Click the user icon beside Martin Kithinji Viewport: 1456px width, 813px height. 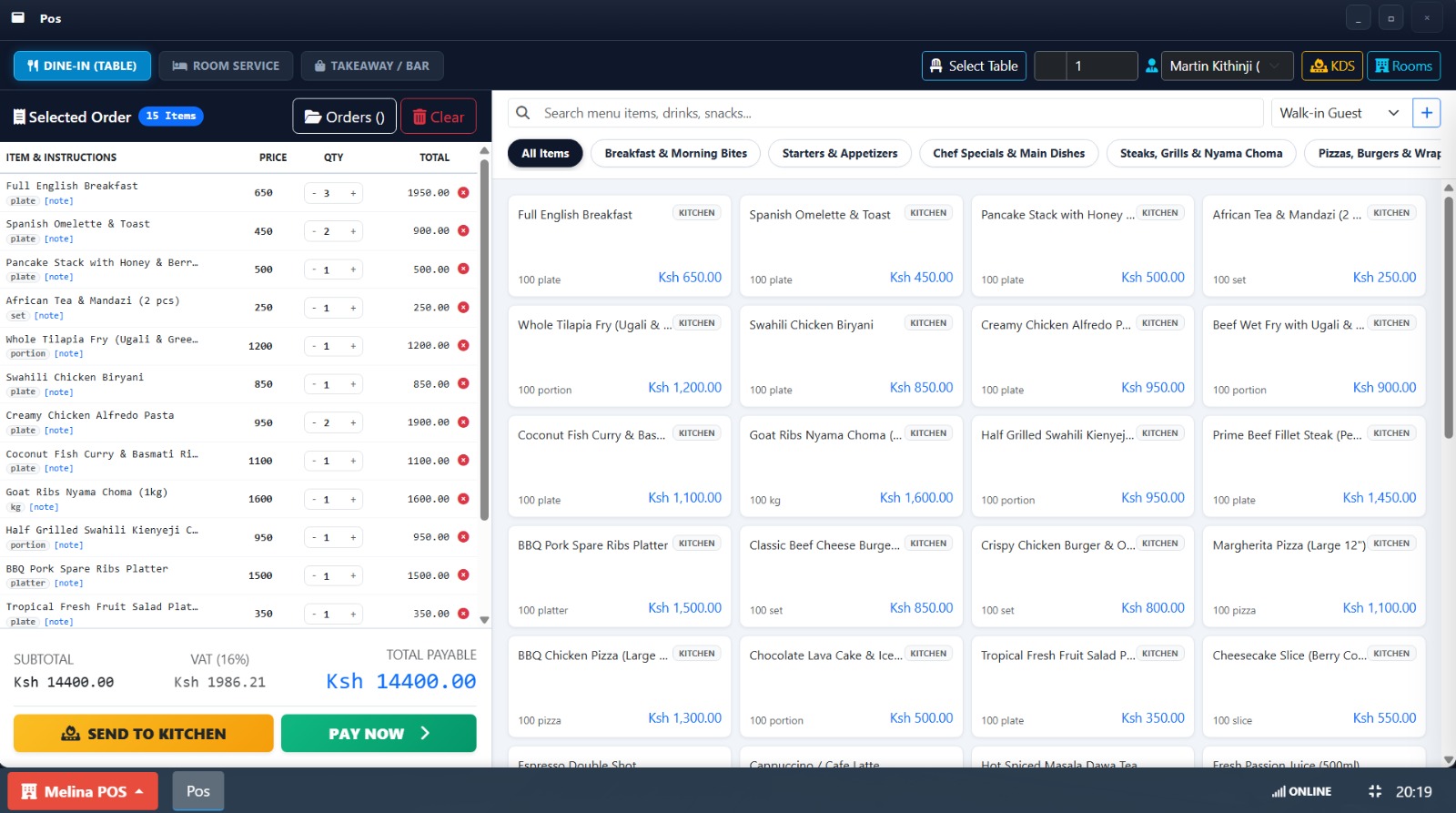coord(1151,66)
